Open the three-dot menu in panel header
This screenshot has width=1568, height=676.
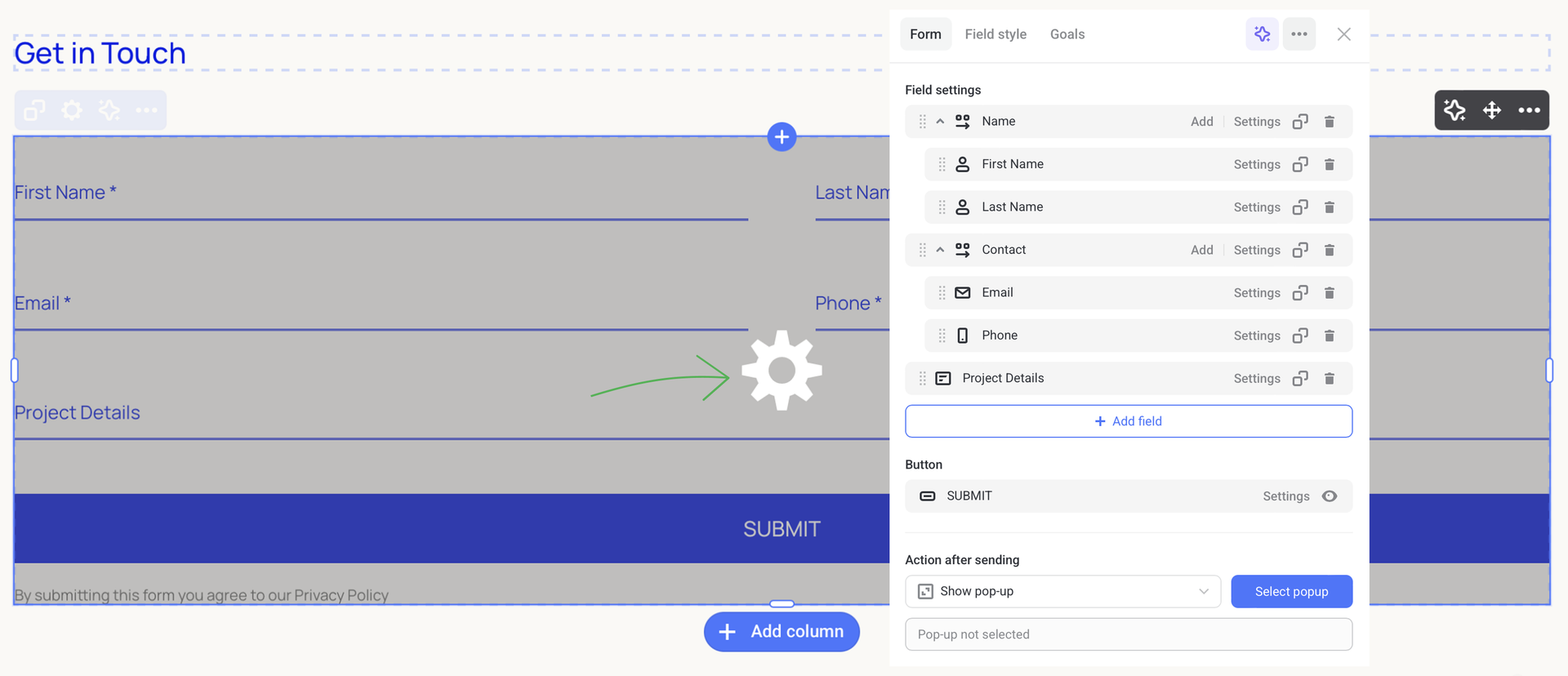1298,34
